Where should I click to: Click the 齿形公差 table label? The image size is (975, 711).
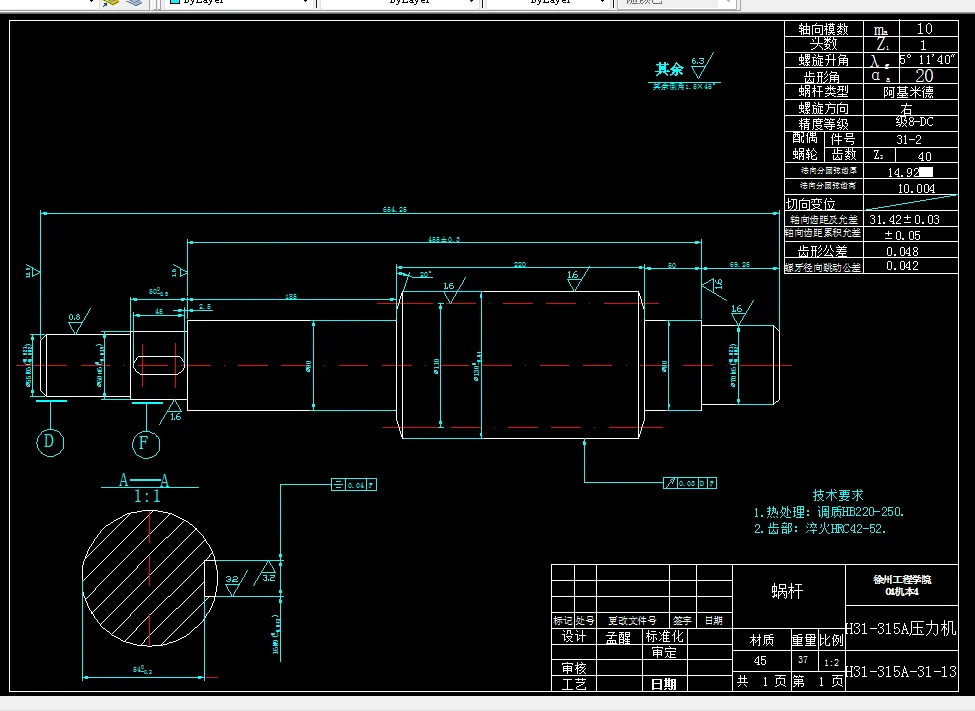click(x=822, y=251)
